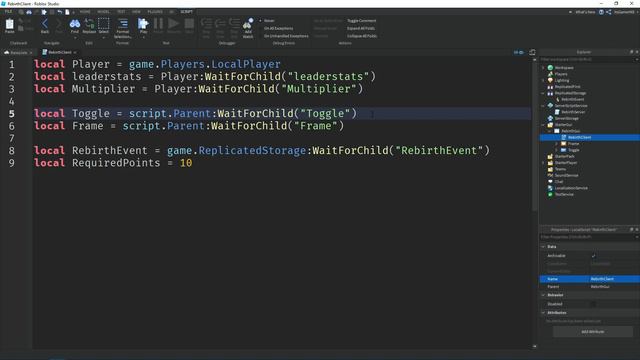Viewport: 640px width, 360px height.
Task: Collapse the Data properties section
Action: tap(543, 247)
